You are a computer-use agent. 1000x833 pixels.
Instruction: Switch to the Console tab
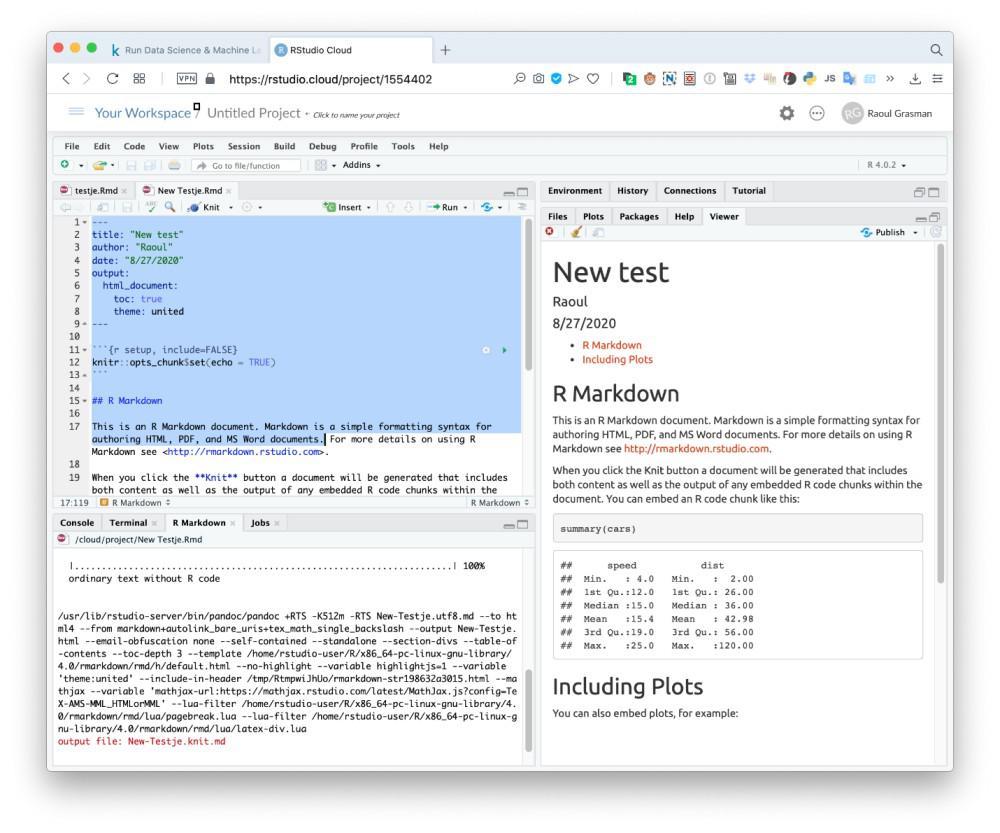pyautogui.click(x=77, y=522)
